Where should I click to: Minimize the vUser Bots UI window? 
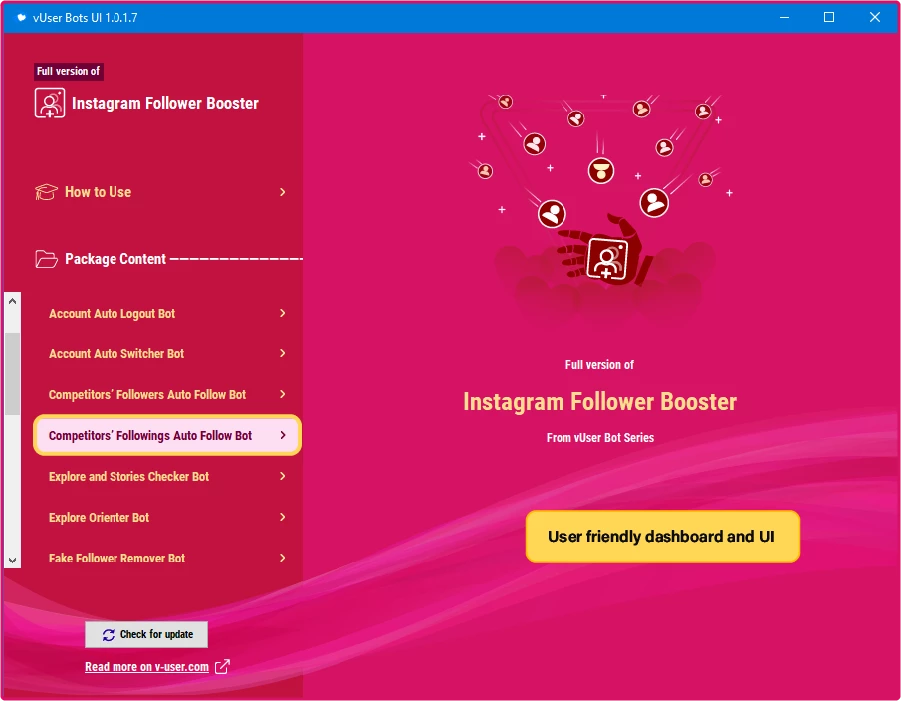(x=784, y=17)
